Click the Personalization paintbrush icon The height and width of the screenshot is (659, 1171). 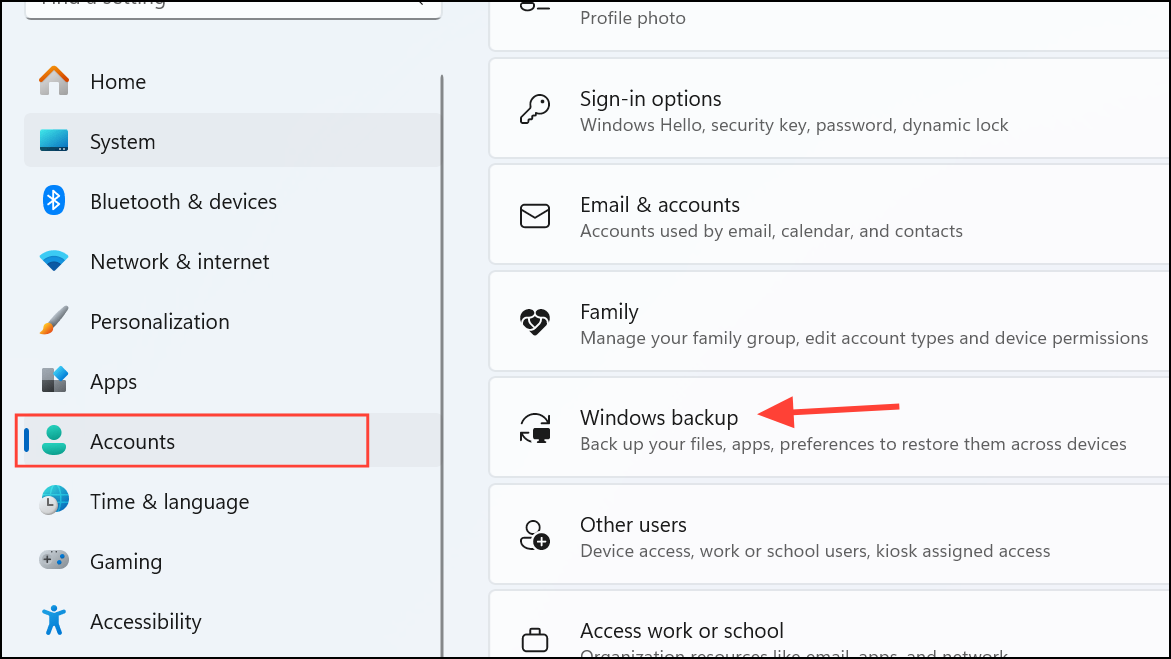coord(54,321)
